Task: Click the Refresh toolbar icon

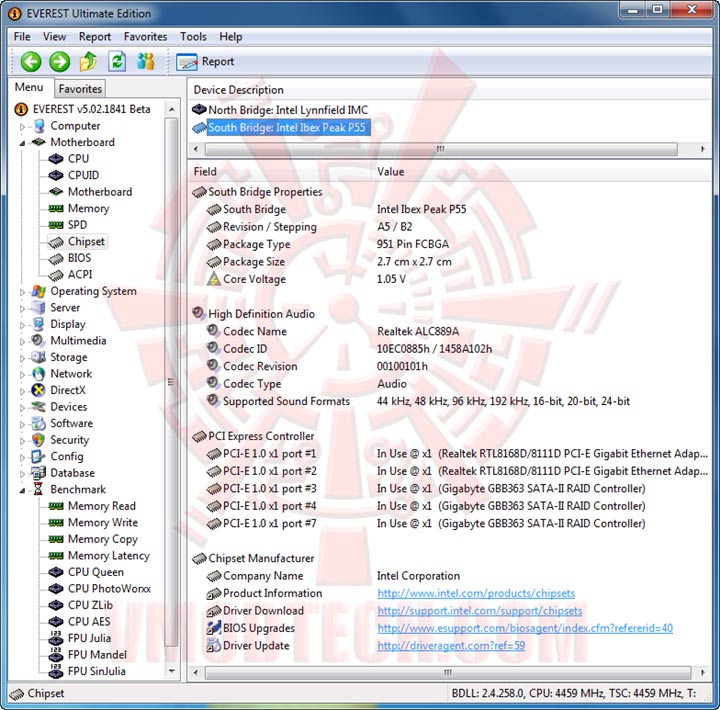Action: (x=117, y=62)
